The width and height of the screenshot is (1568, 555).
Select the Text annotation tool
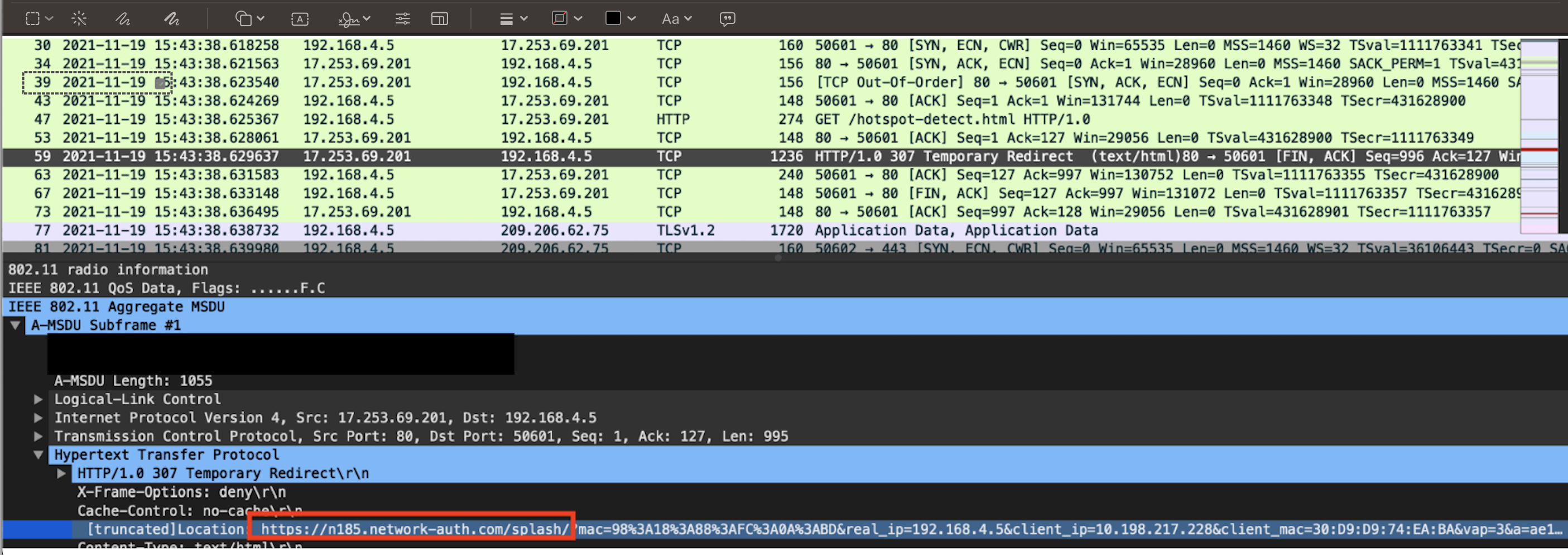(300, 18)
